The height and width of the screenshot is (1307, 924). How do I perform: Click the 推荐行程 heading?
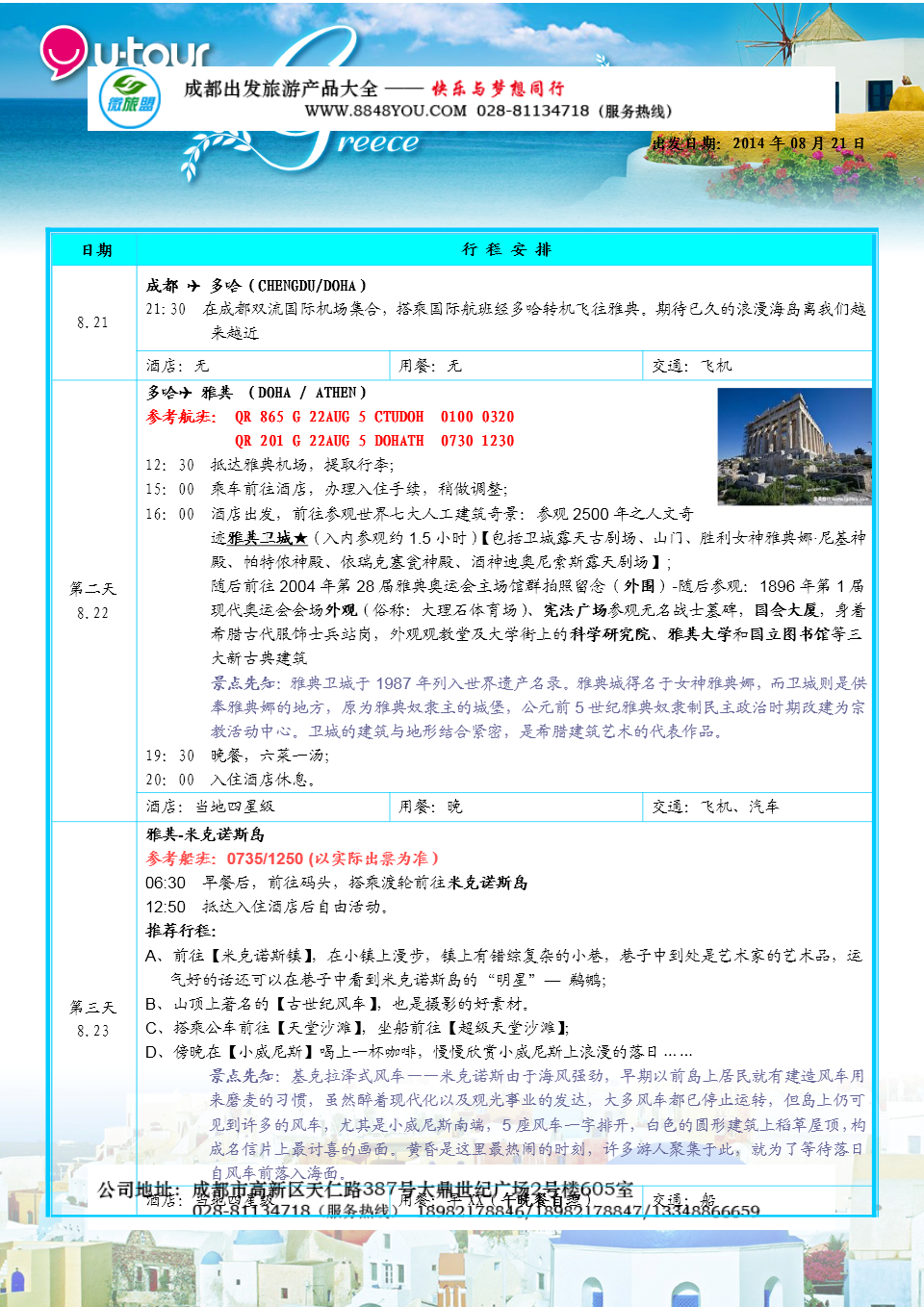181,931
